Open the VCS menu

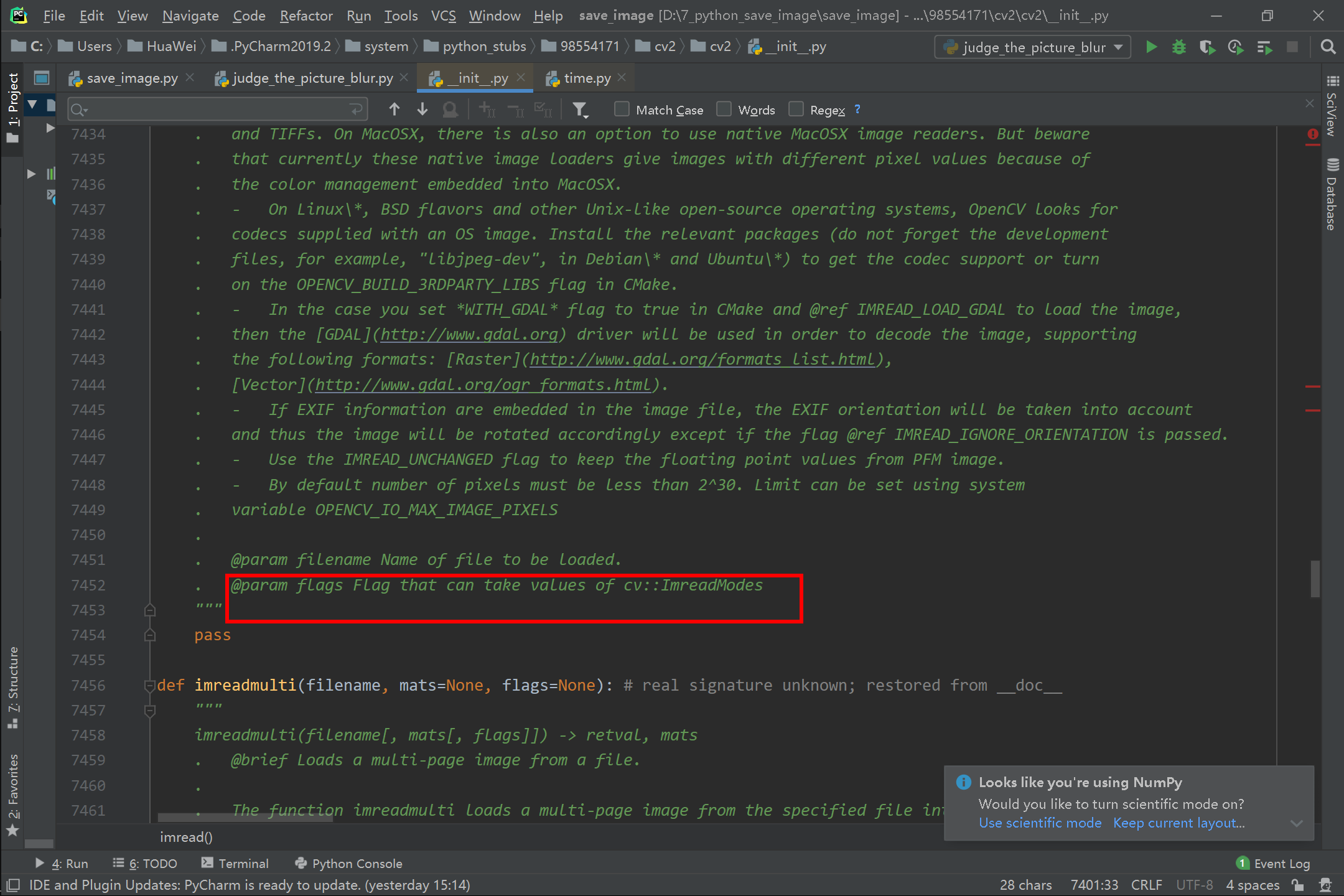(x=443, y=16)
